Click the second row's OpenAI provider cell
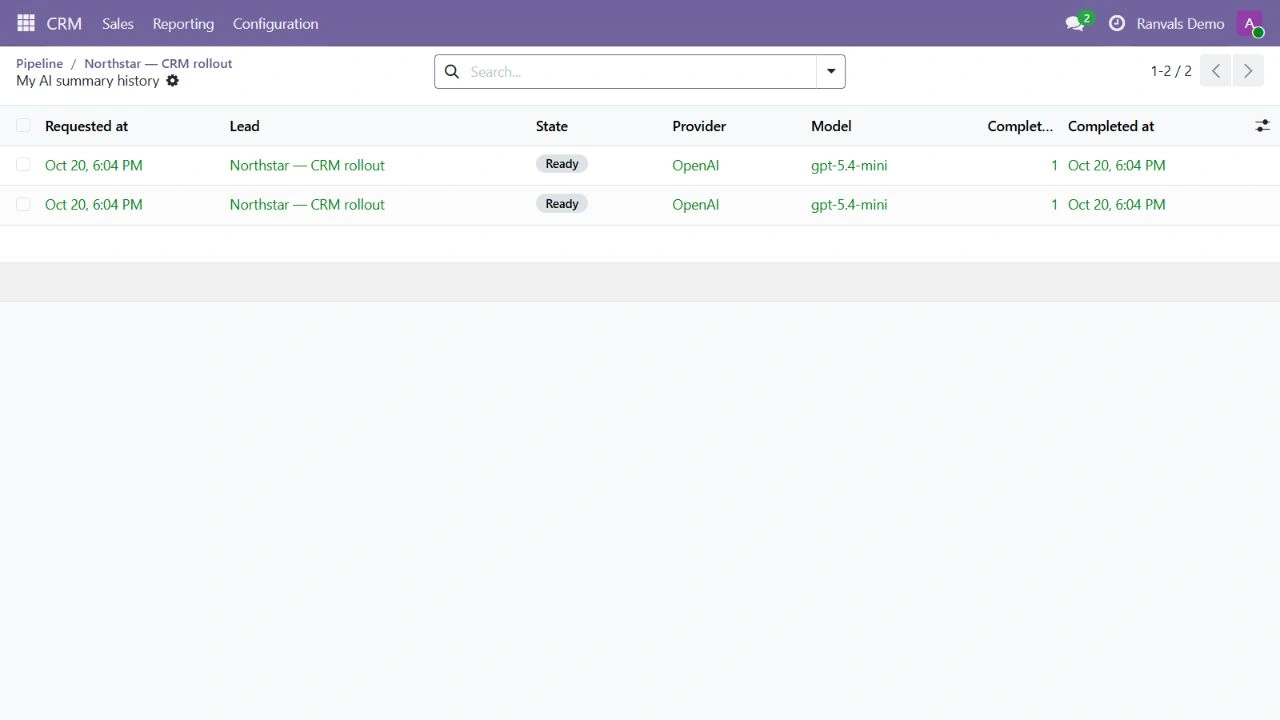 coord(695,204)
